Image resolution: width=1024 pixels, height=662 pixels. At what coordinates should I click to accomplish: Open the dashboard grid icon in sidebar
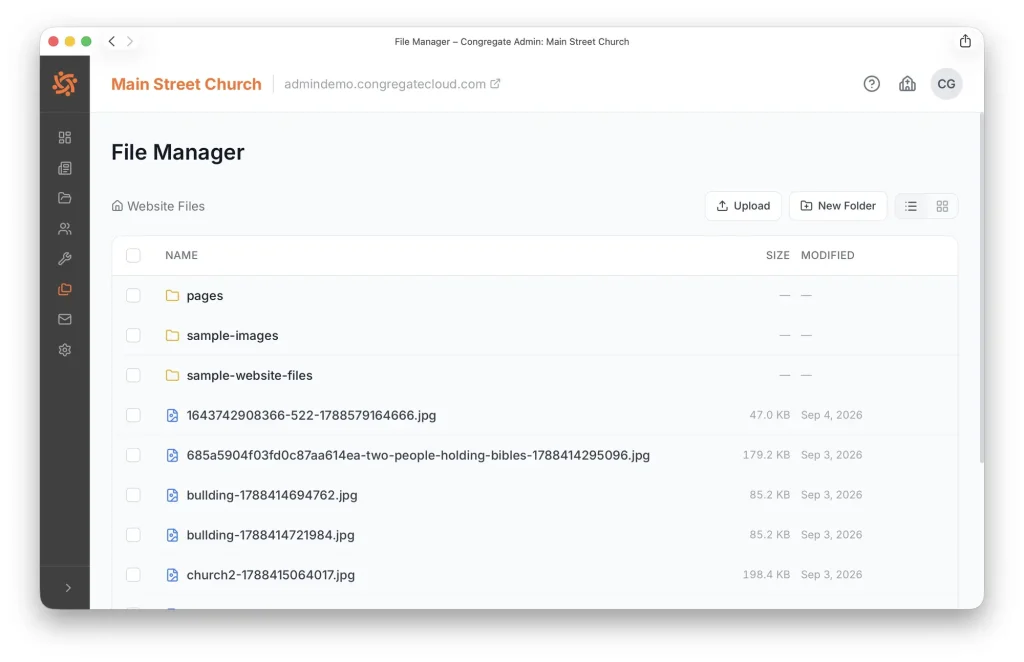pyautogui.click(x=65, y=137)
